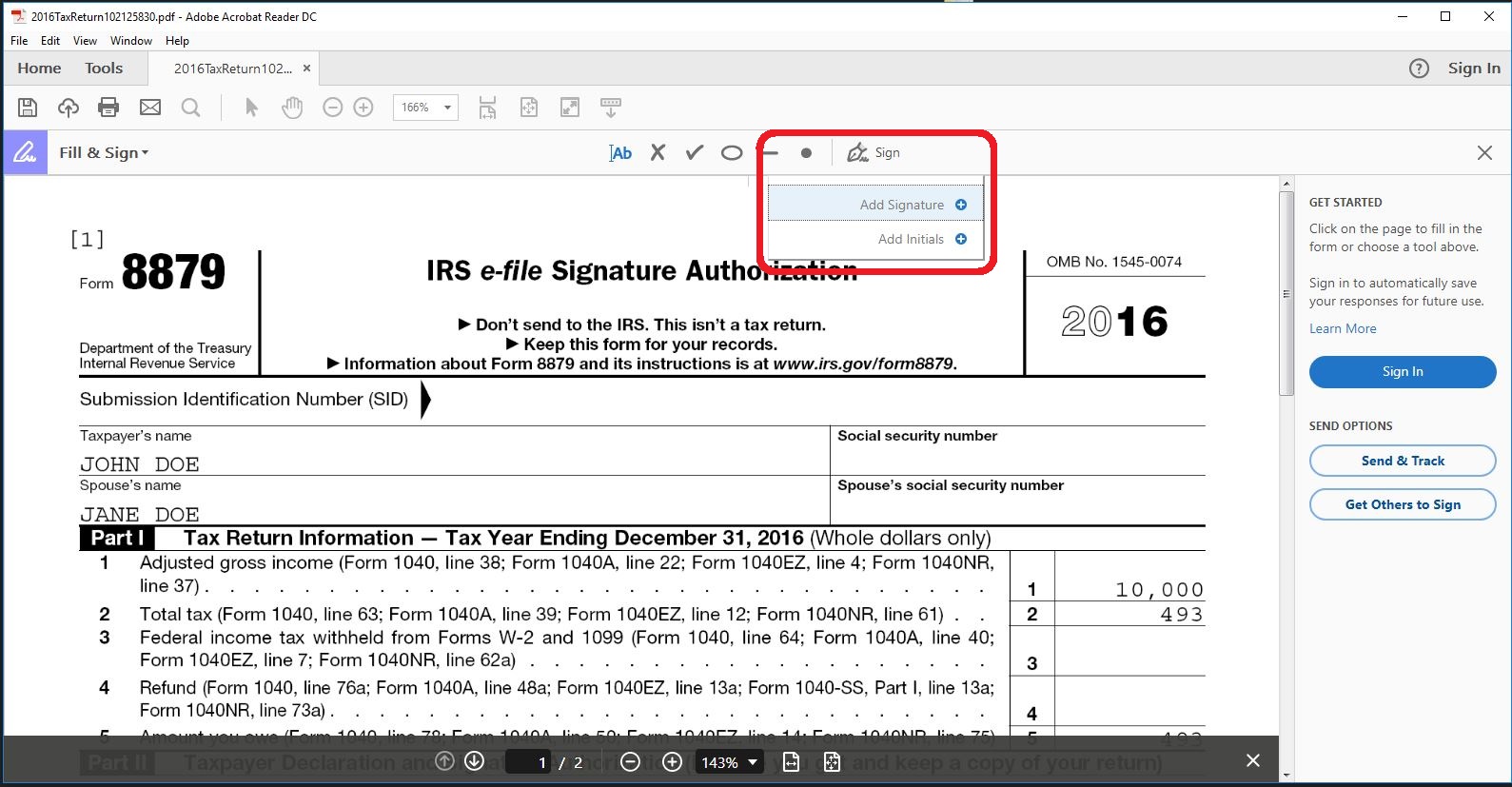The height and width of the screenshot is (787, 1512).
Task: Select the checkmark tool
Action: [695, 152]
